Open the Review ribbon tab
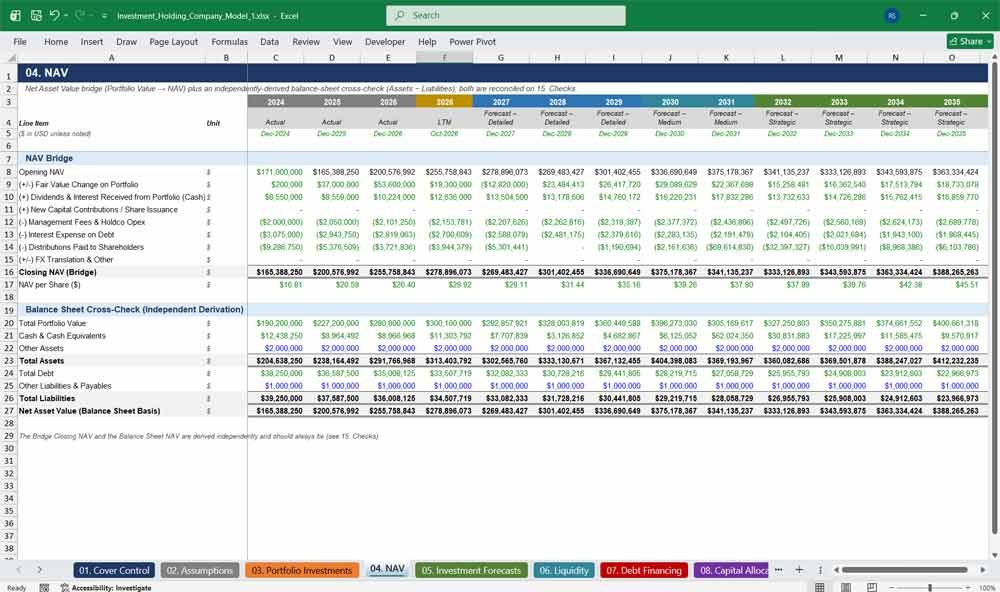Screen dimensions: 1000x592 tap(306, 41)
